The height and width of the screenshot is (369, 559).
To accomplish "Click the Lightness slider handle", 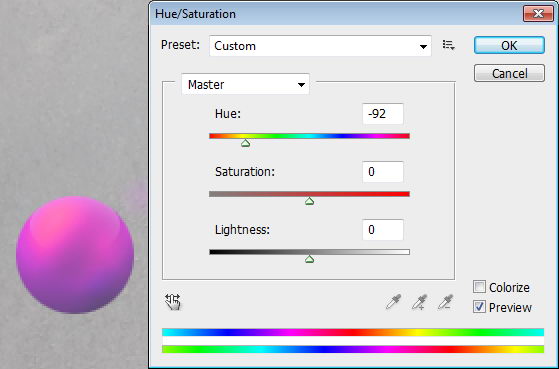I will coord(309,259).
